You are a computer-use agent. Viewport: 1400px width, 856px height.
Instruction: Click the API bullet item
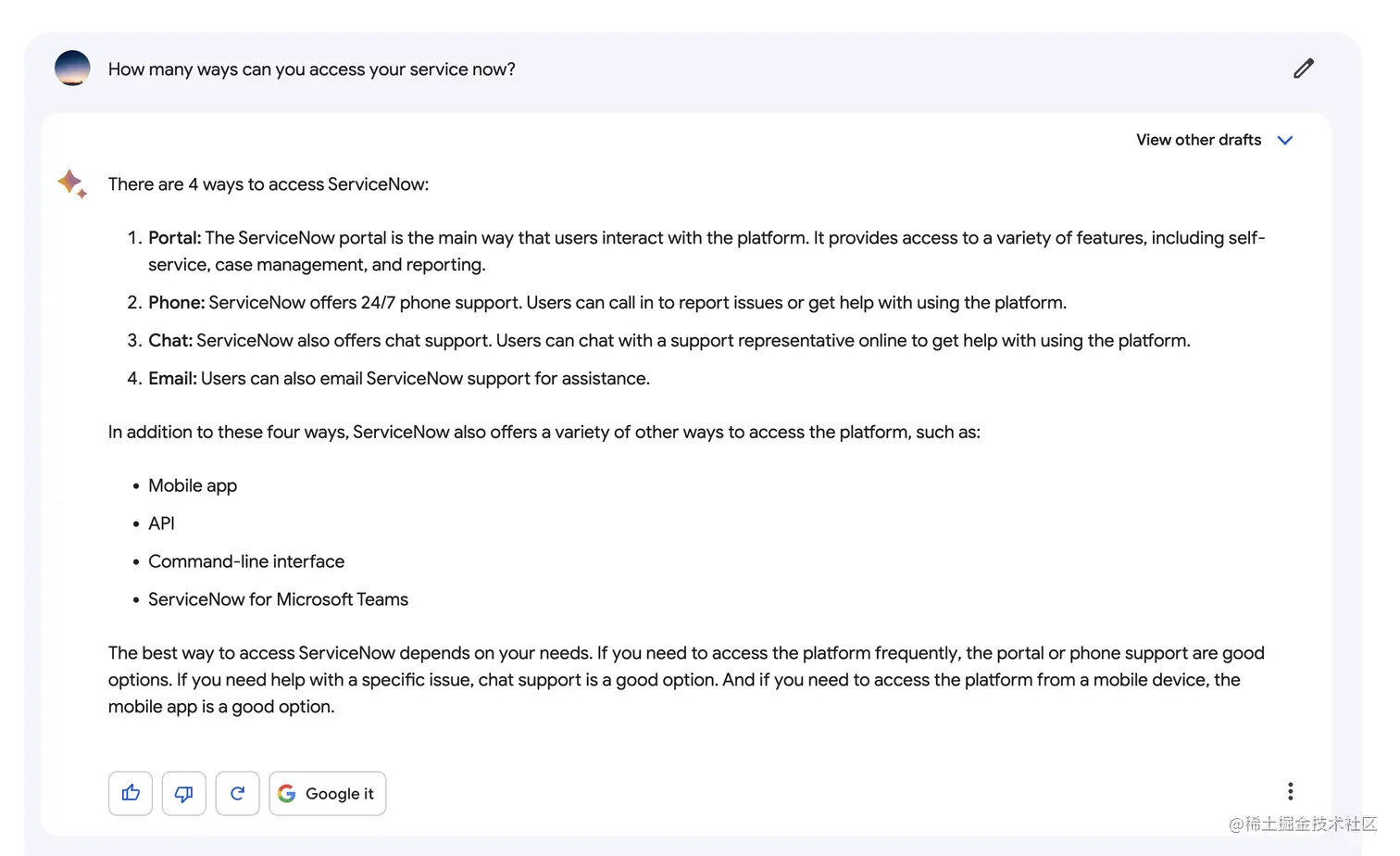[161, 523]
